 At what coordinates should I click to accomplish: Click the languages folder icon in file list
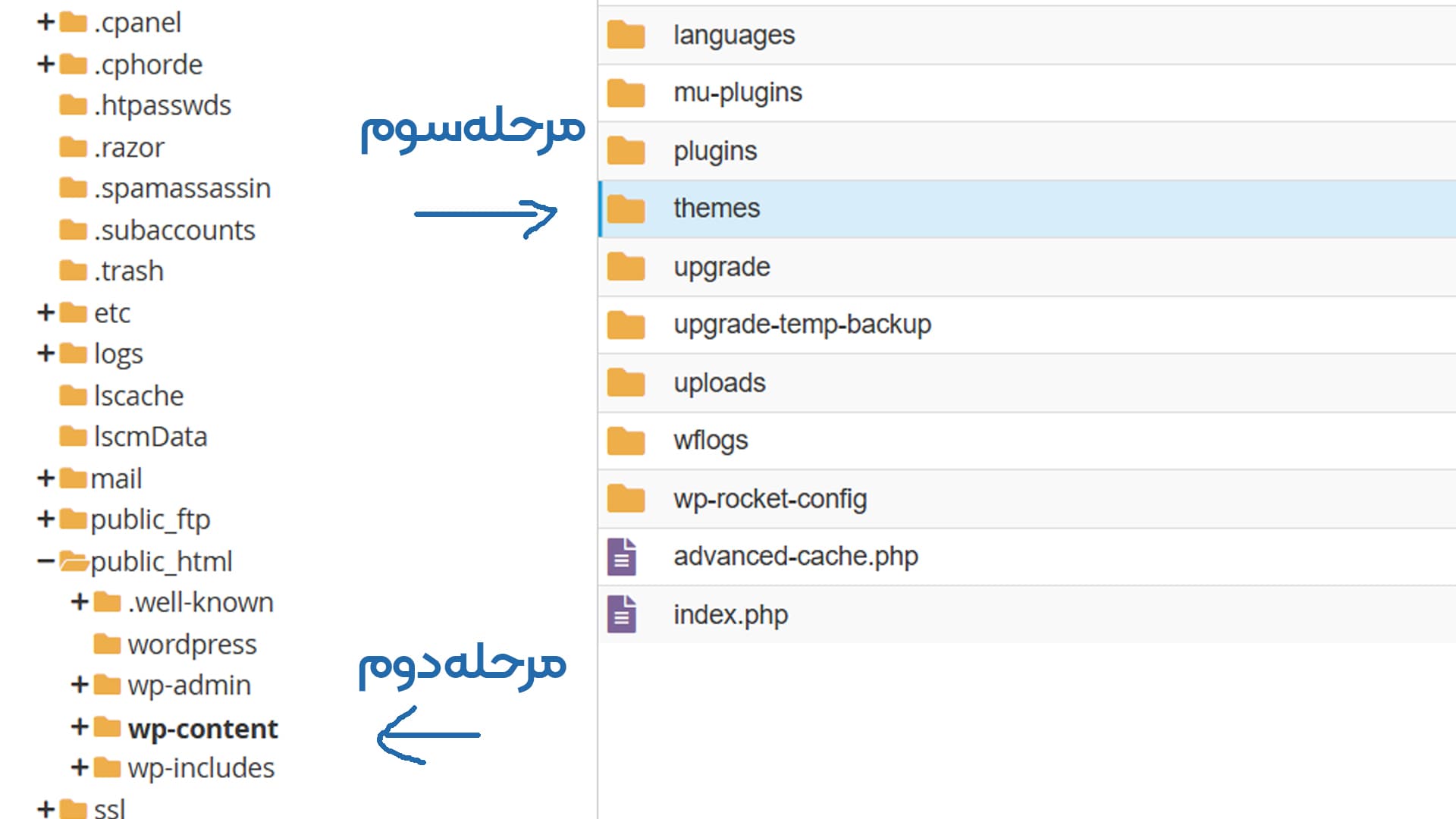pos(626,35)
